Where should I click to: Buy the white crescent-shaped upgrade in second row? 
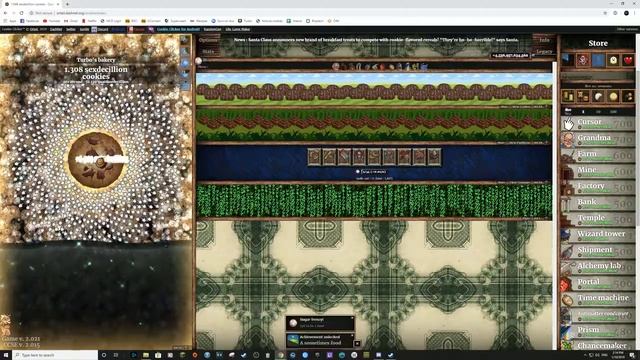(598, 96)
